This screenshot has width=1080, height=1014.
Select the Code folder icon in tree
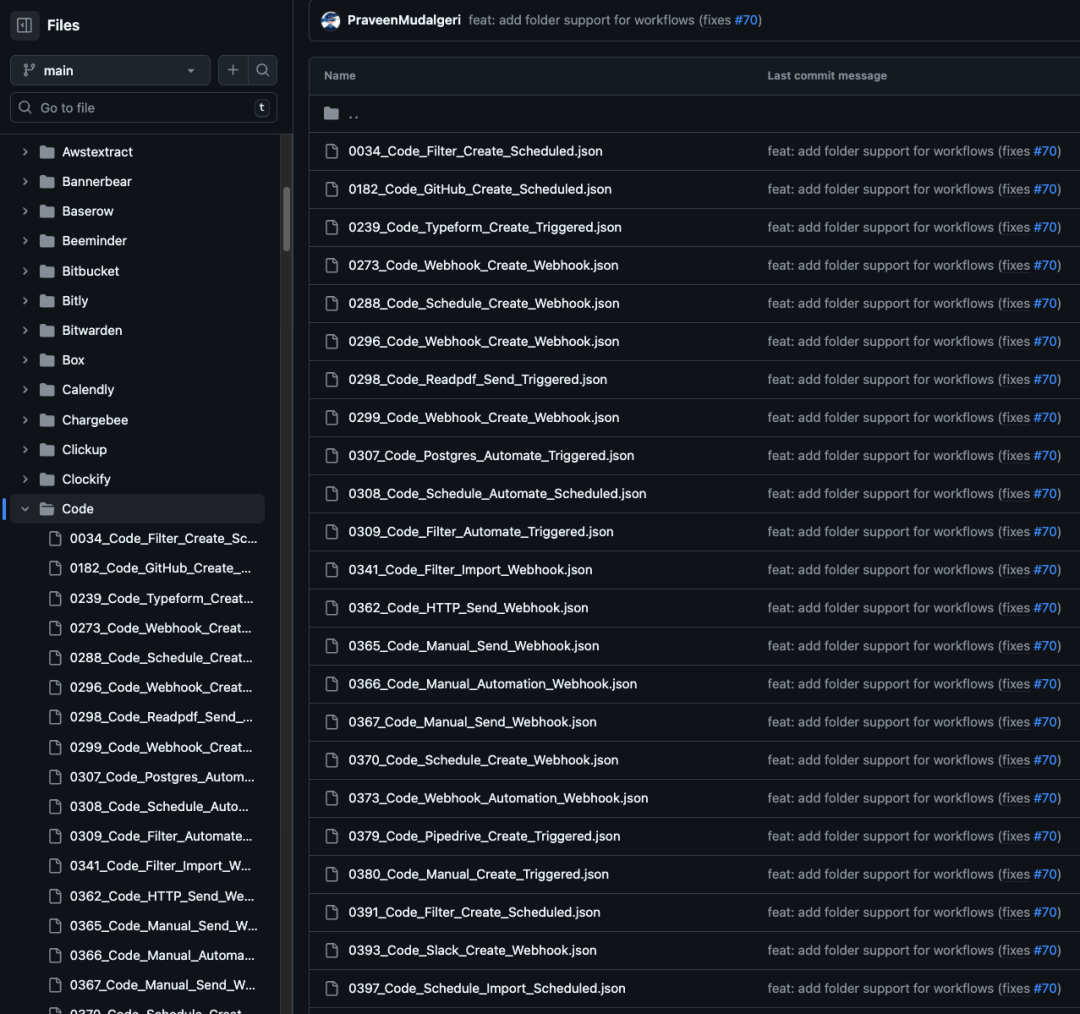tap(47, 508)
